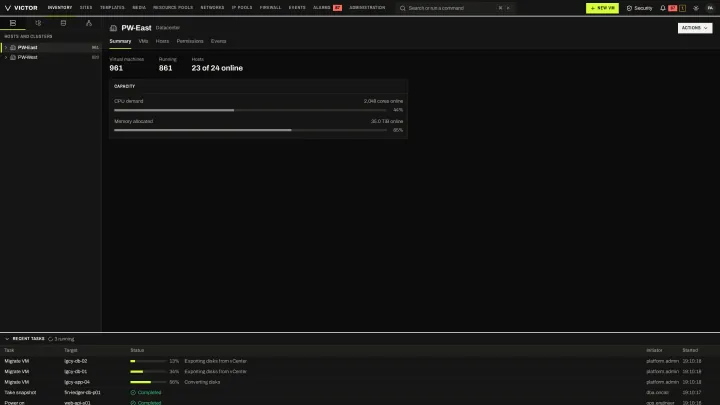Screen dimensions: 720x405
Task: Click the fin-ledger-db-p01 target cell
Action: click(x=83, y=393)
